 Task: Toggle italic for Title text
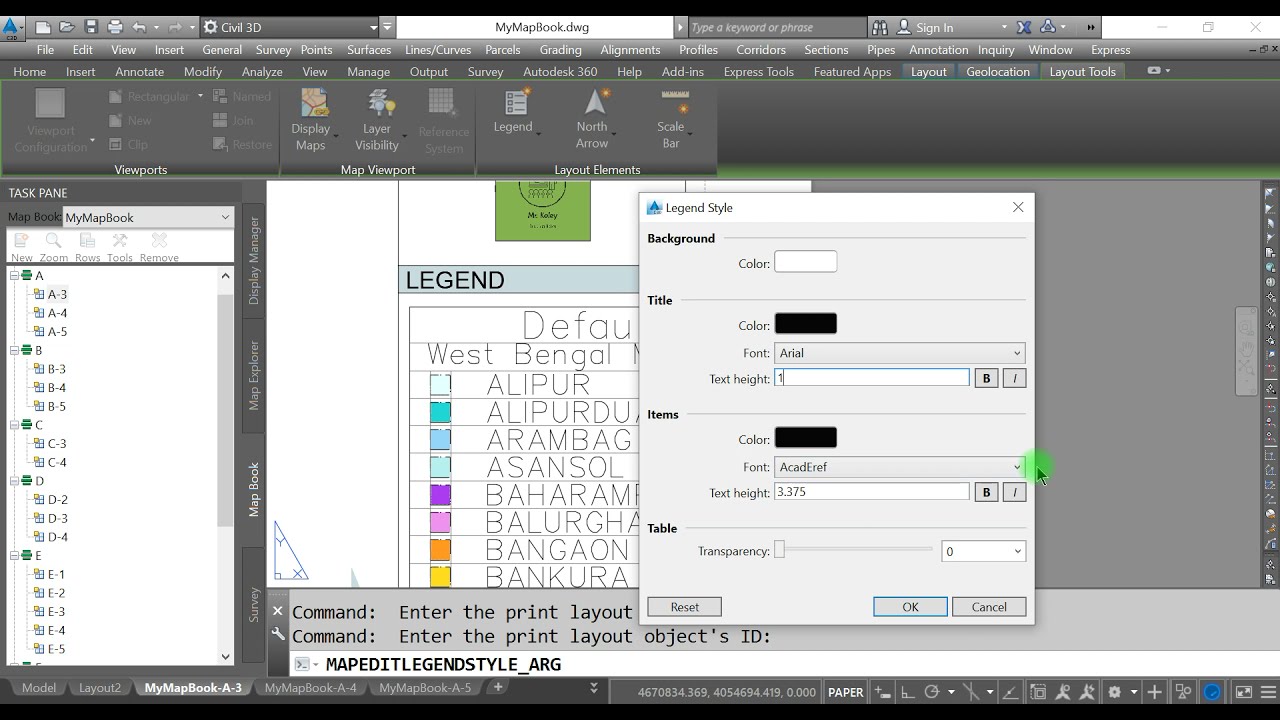[x=1014, y=378]
